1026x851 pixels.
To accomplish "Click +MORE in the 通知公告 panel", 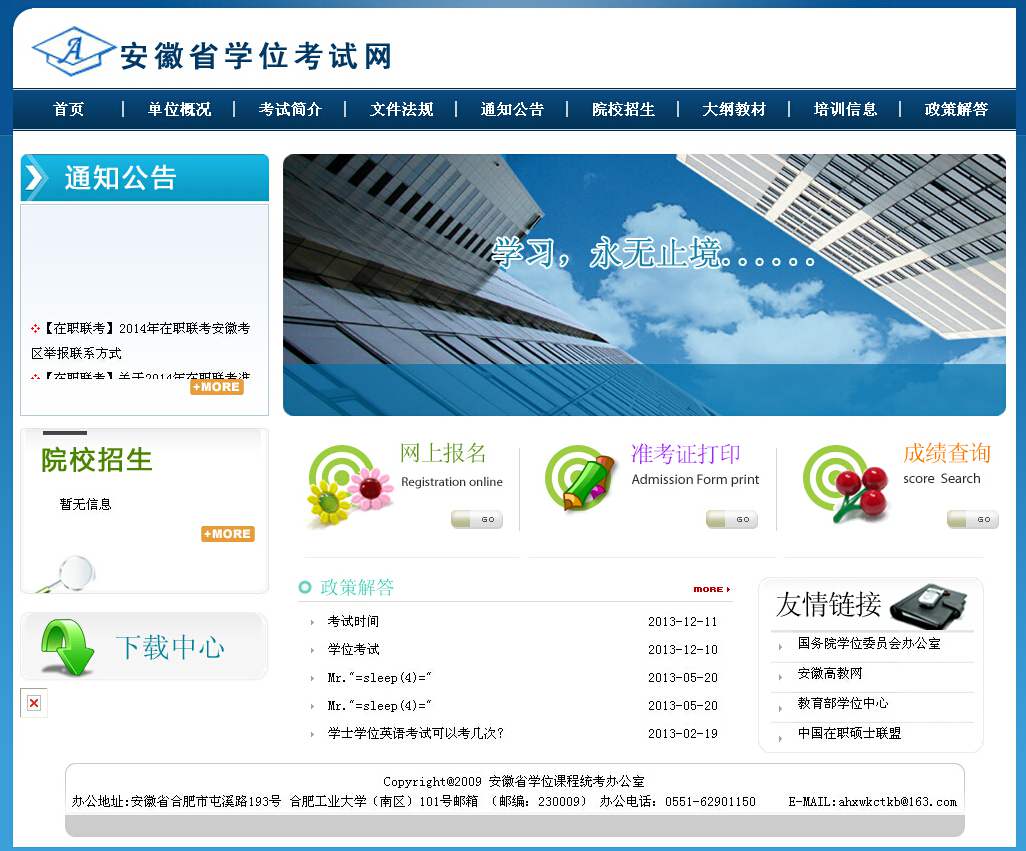I will [217, 387].
